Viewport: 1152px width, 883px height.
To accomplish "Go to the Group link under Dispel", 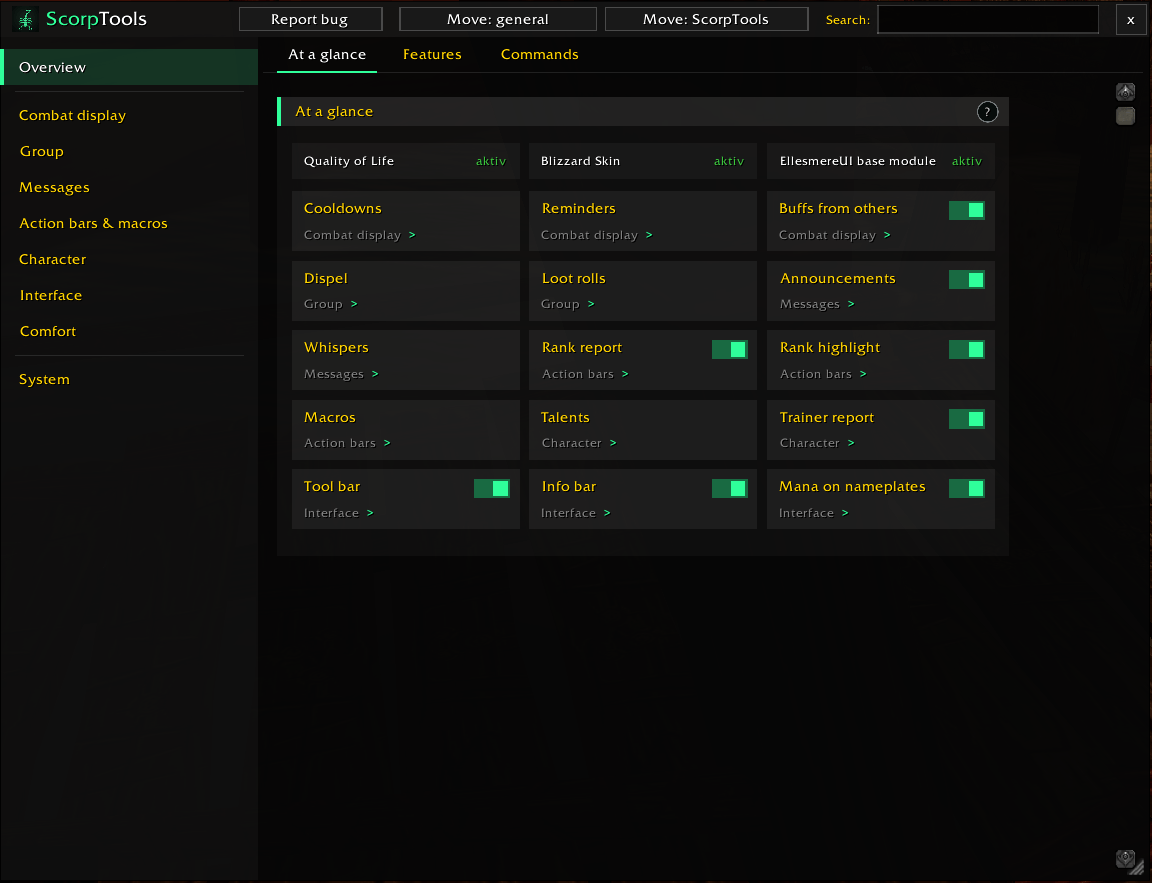I will (331, 304).
